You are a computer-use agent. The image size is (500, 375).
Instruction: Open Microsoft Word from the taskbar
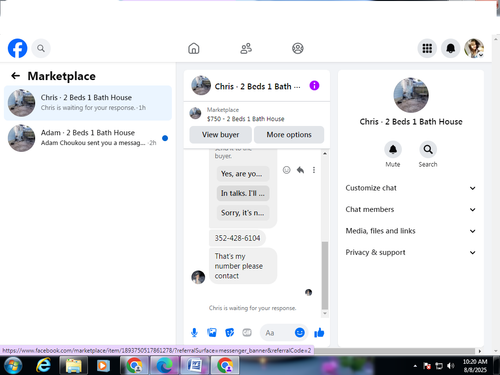click(195, 366)
